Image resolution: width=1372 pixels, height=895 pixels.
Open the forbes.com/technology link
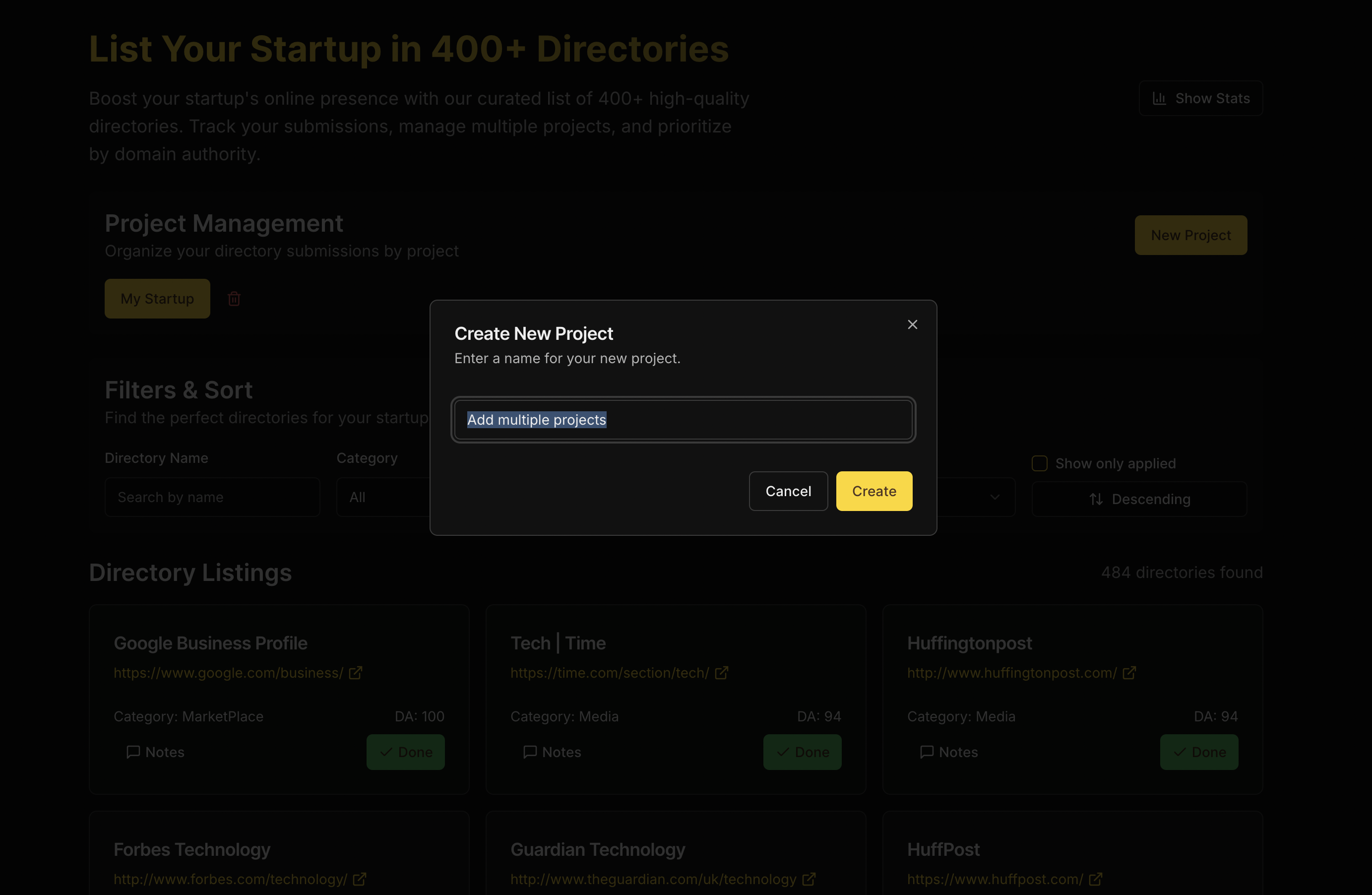231,880
